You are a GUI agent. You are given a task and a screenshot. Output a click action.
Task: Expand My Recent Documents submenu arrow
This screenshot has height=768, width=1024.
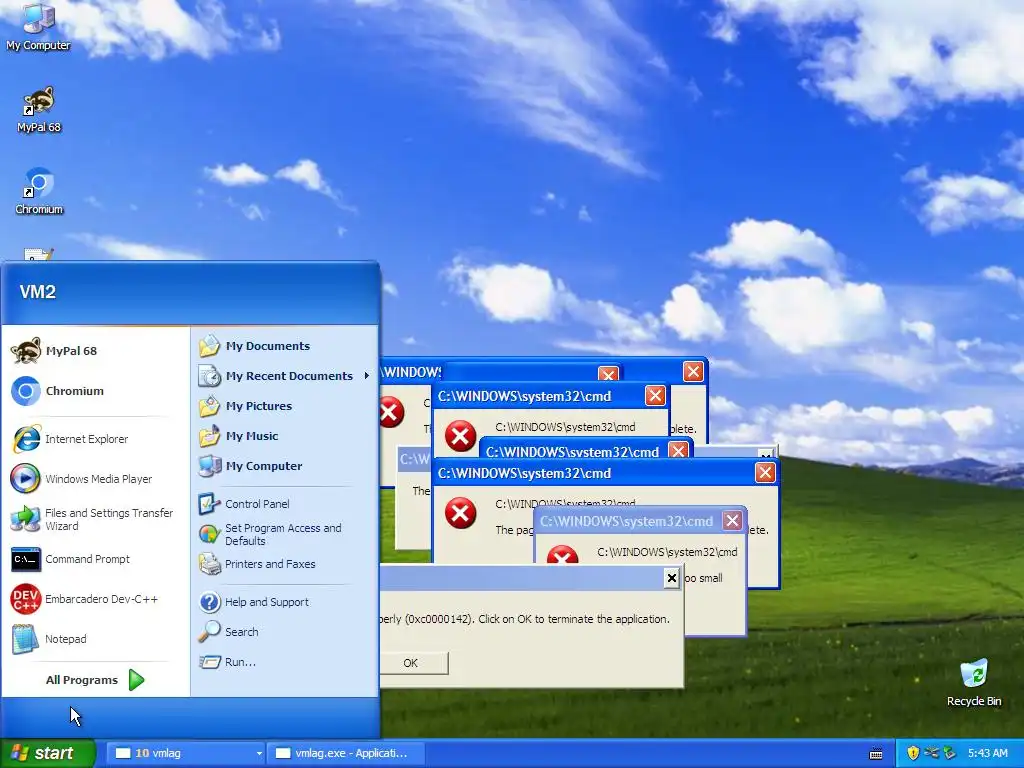pyautogui.click(x=366, y=376)
